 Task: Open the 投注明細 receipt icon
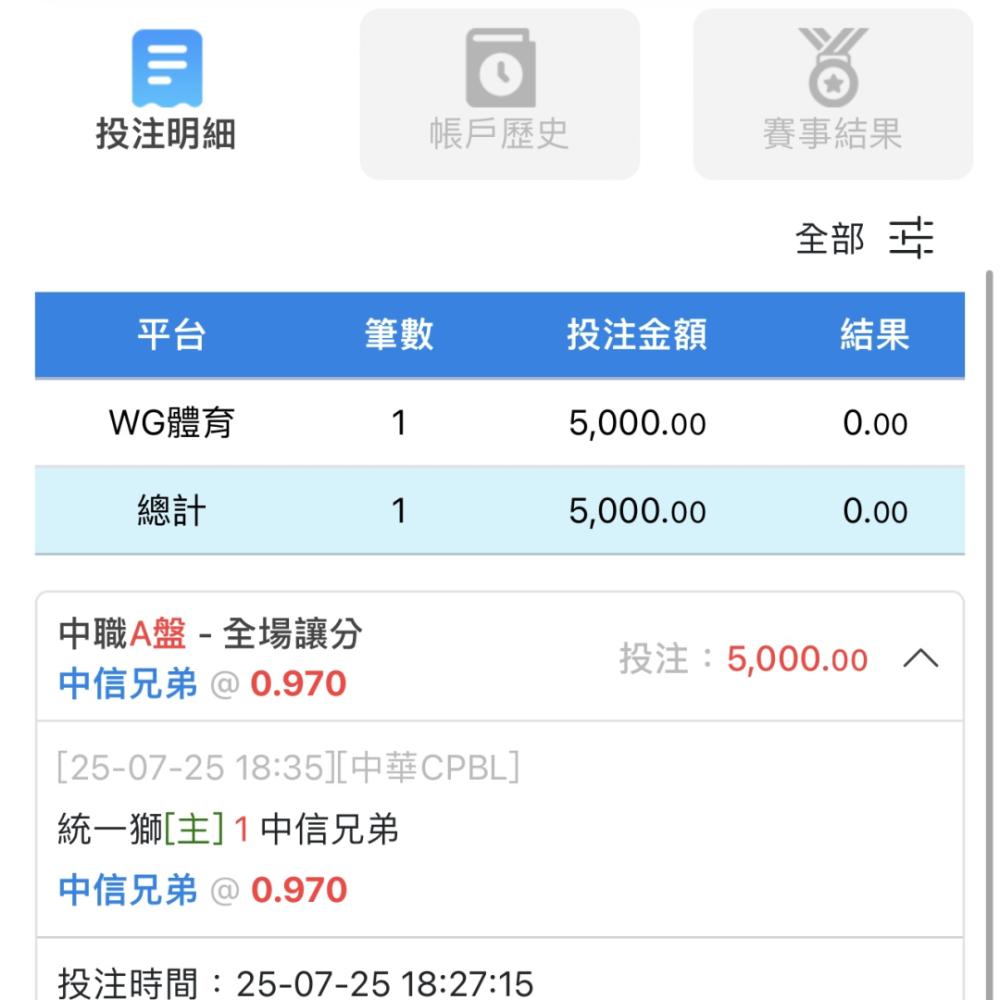(167, 68)
